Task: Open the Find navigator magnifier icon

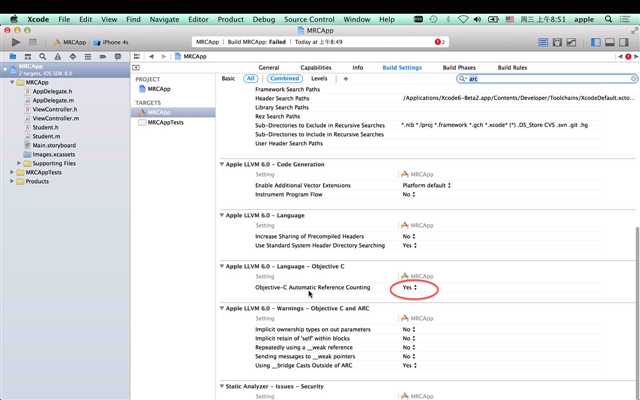Action: pyautogui.click(x=42, y=56)
